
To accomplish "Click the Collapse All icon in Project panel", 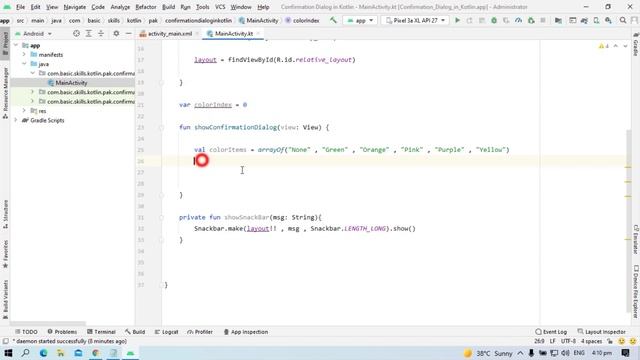I will coord(101,33).
